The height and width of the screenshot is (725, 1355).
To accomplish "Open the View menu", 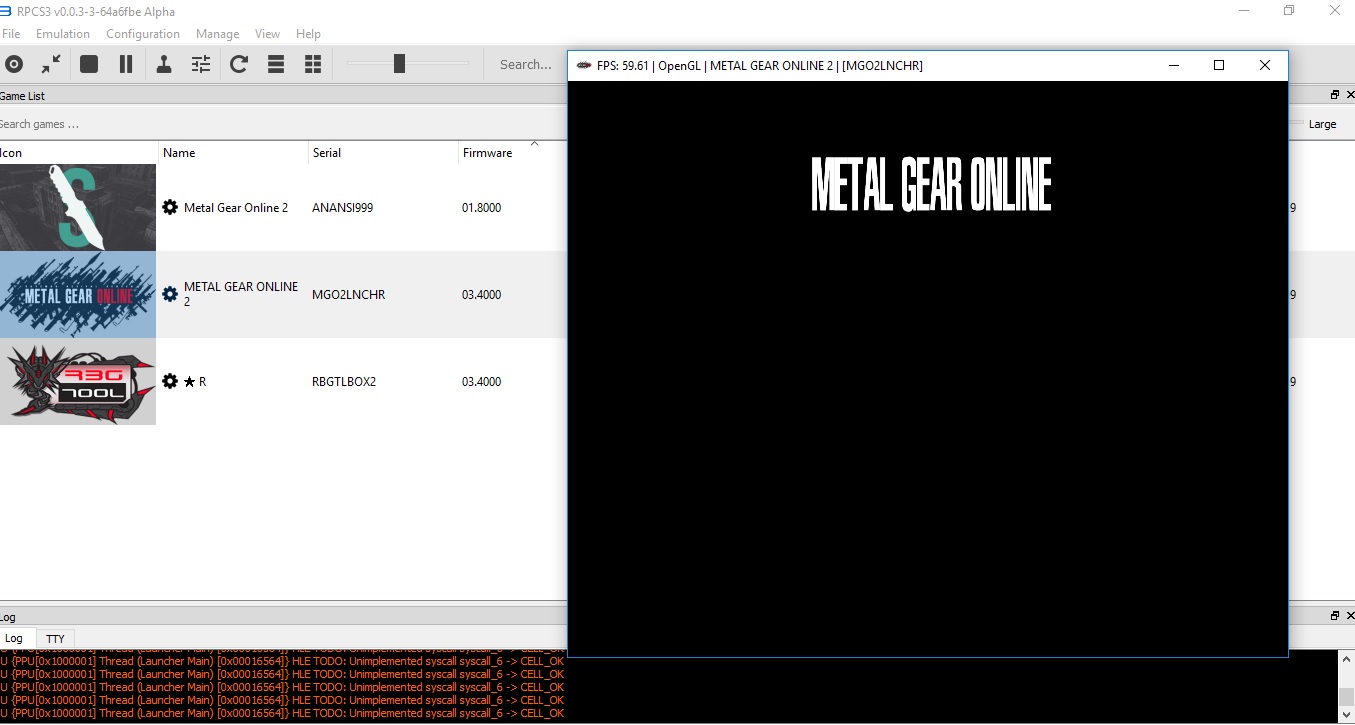I will click(267, 34).
